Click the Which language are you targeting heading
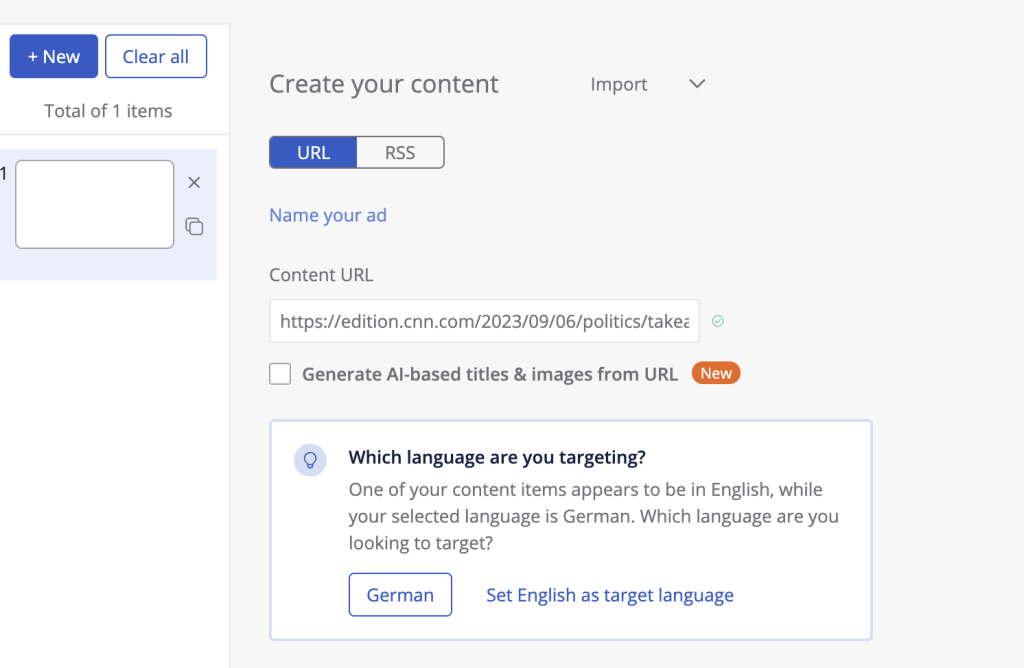This screenshot has width=1024, height=668. [497, 458]
